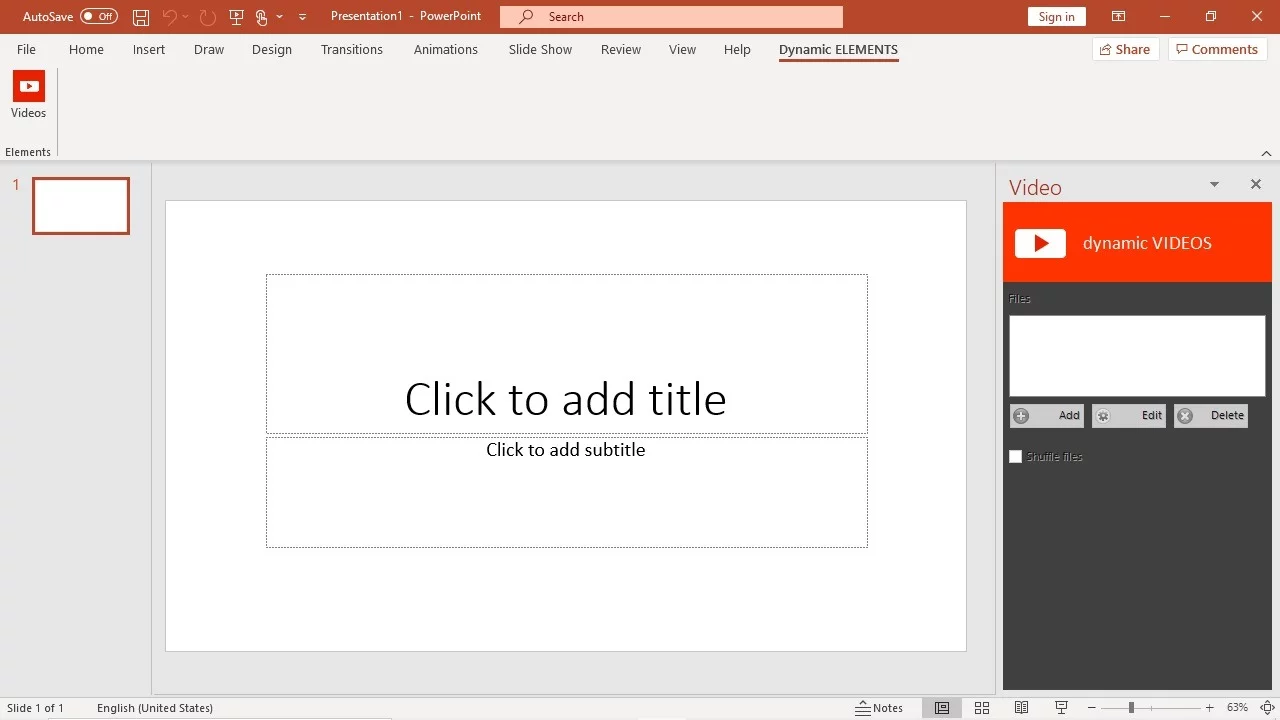Screen dimensions: 1280x720
Task: Switch to the Help tab
Action: point(737,49)
